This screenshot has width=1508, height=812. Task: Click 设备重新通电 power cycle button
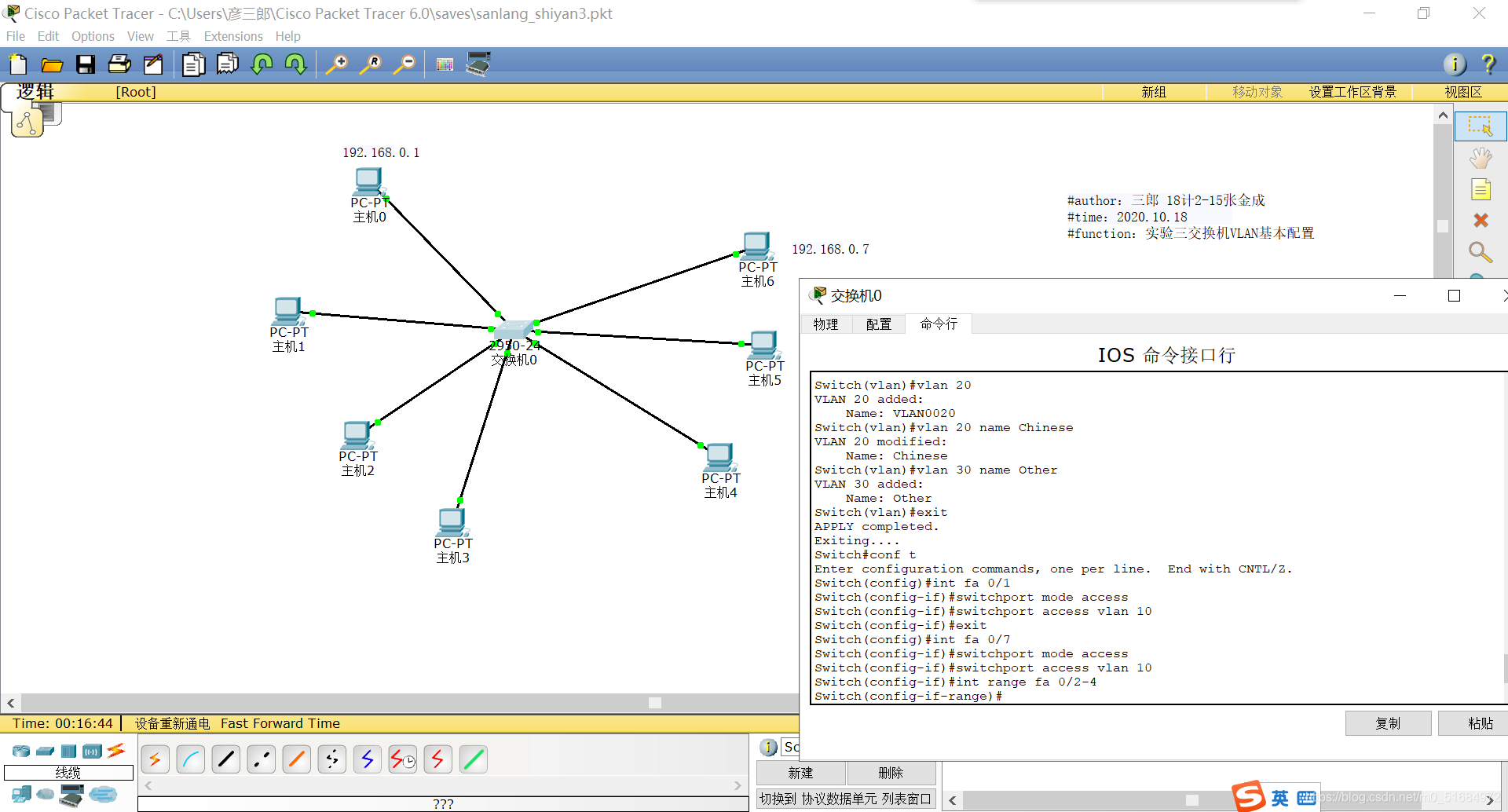point(172,723)
